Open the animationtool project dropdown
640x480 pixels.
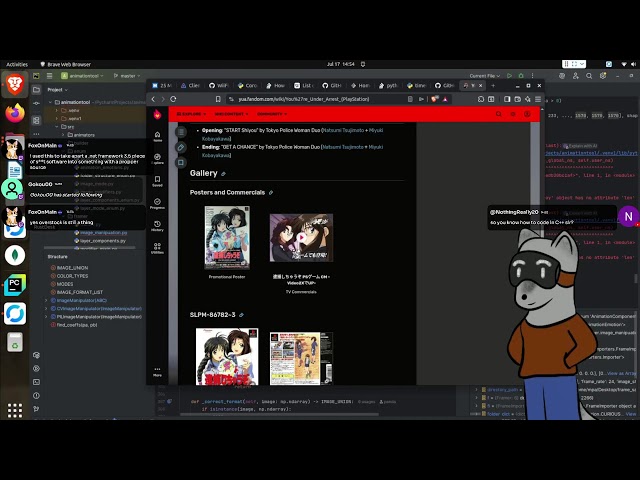tap(82, 76)
